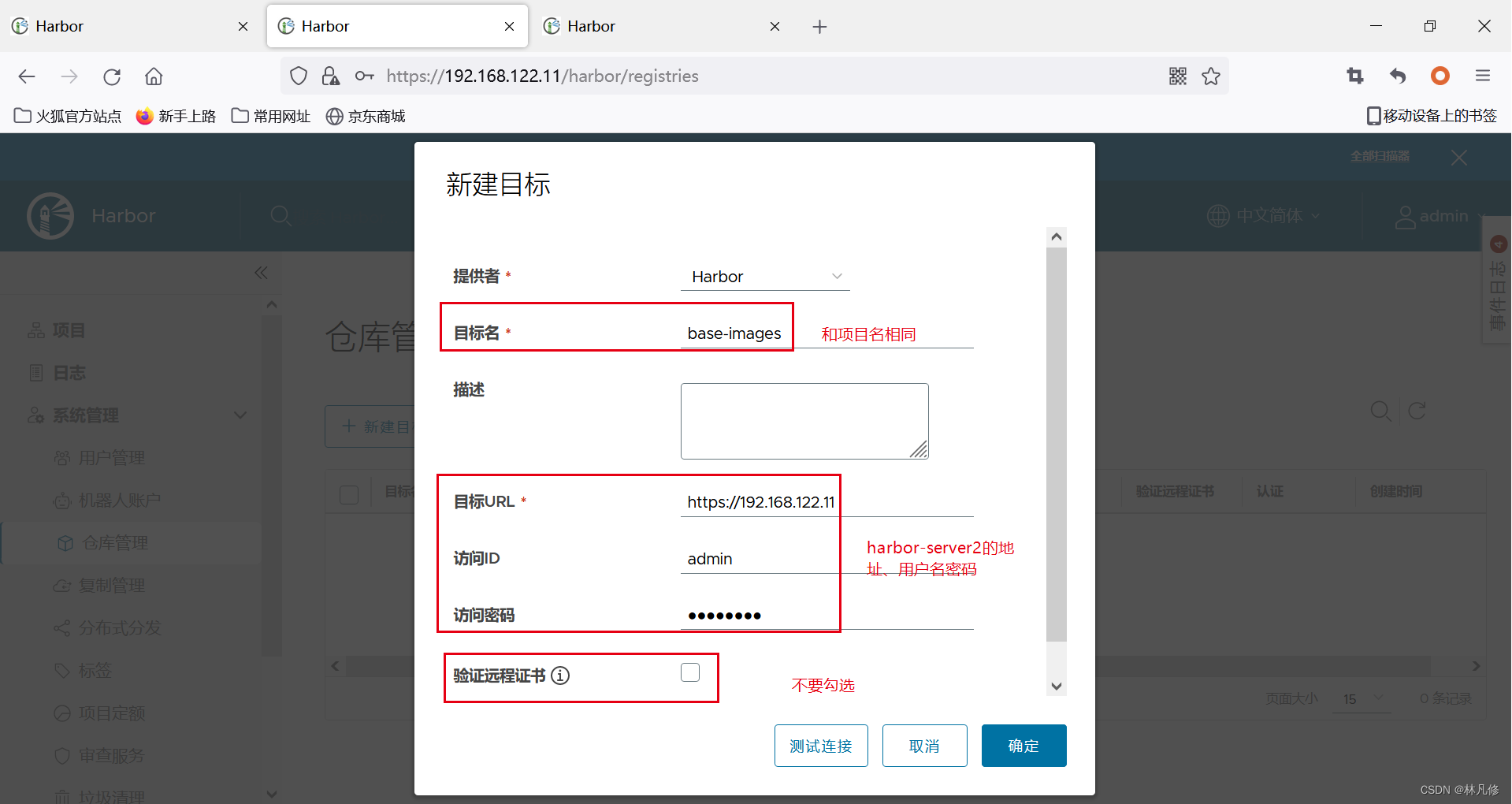The height and width of the screenshot is (804, 1512).
Task: Open the page size 15 dropdown
Action: coord(1362,699)
